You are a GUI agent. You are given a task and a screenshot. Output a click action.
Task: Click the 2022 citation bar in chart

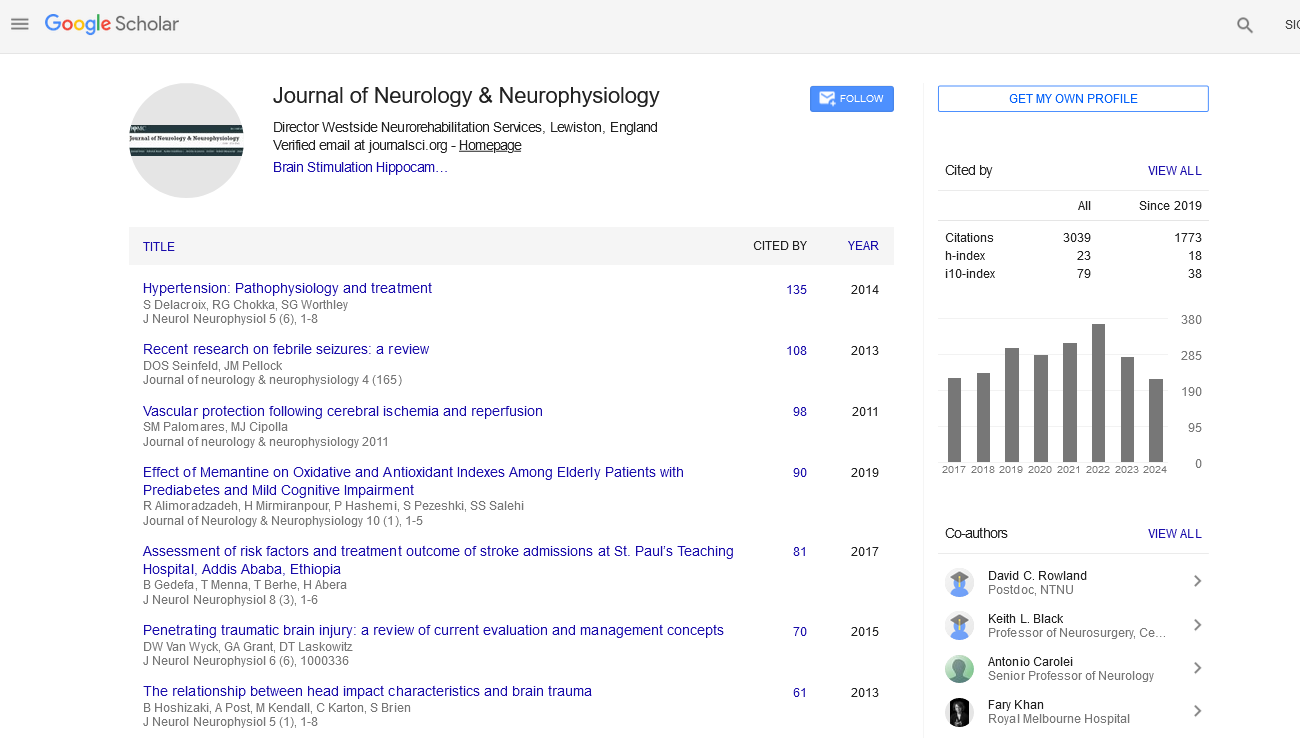1098,393
